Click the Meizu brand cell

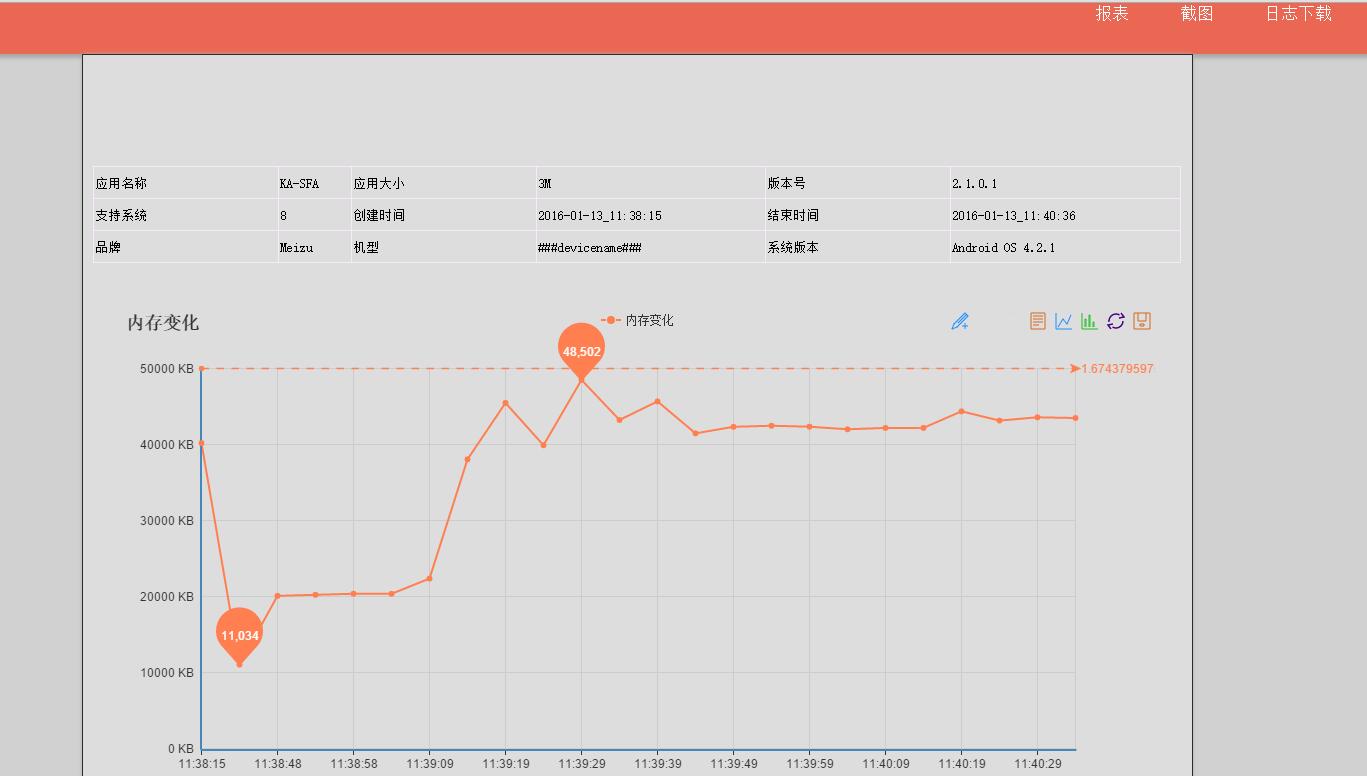coord(294,247)
